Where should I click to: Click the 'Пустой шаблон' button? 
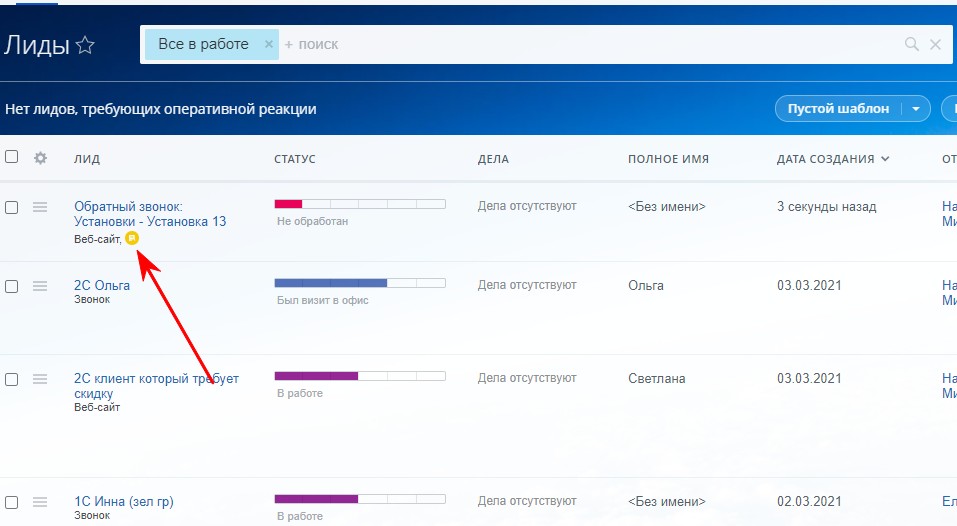[x=838, y=109]
